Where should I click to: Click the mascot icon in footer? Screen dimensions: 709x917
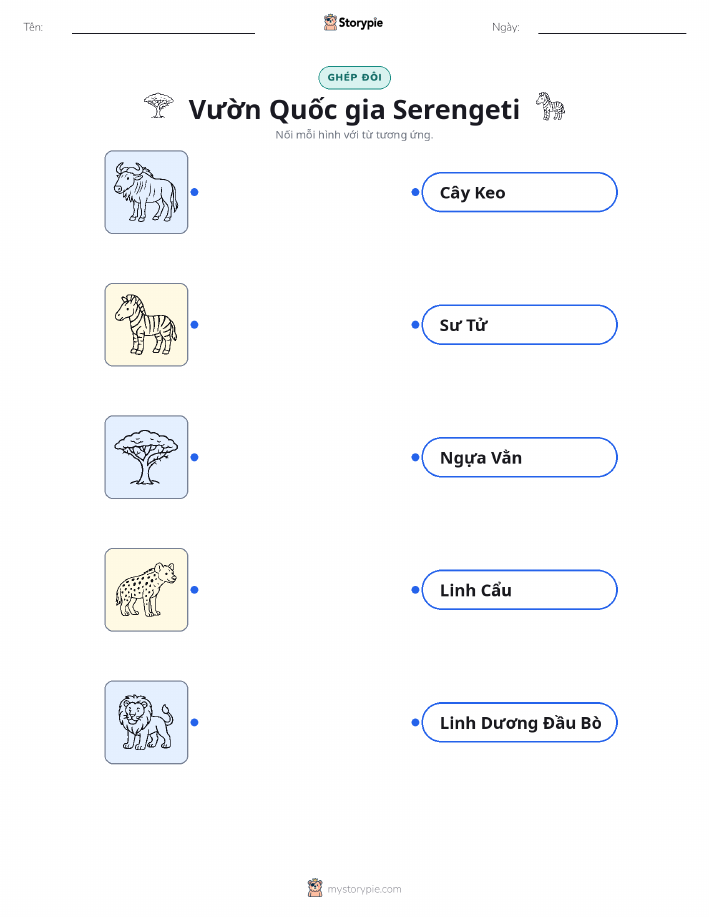tap(315, 888)
